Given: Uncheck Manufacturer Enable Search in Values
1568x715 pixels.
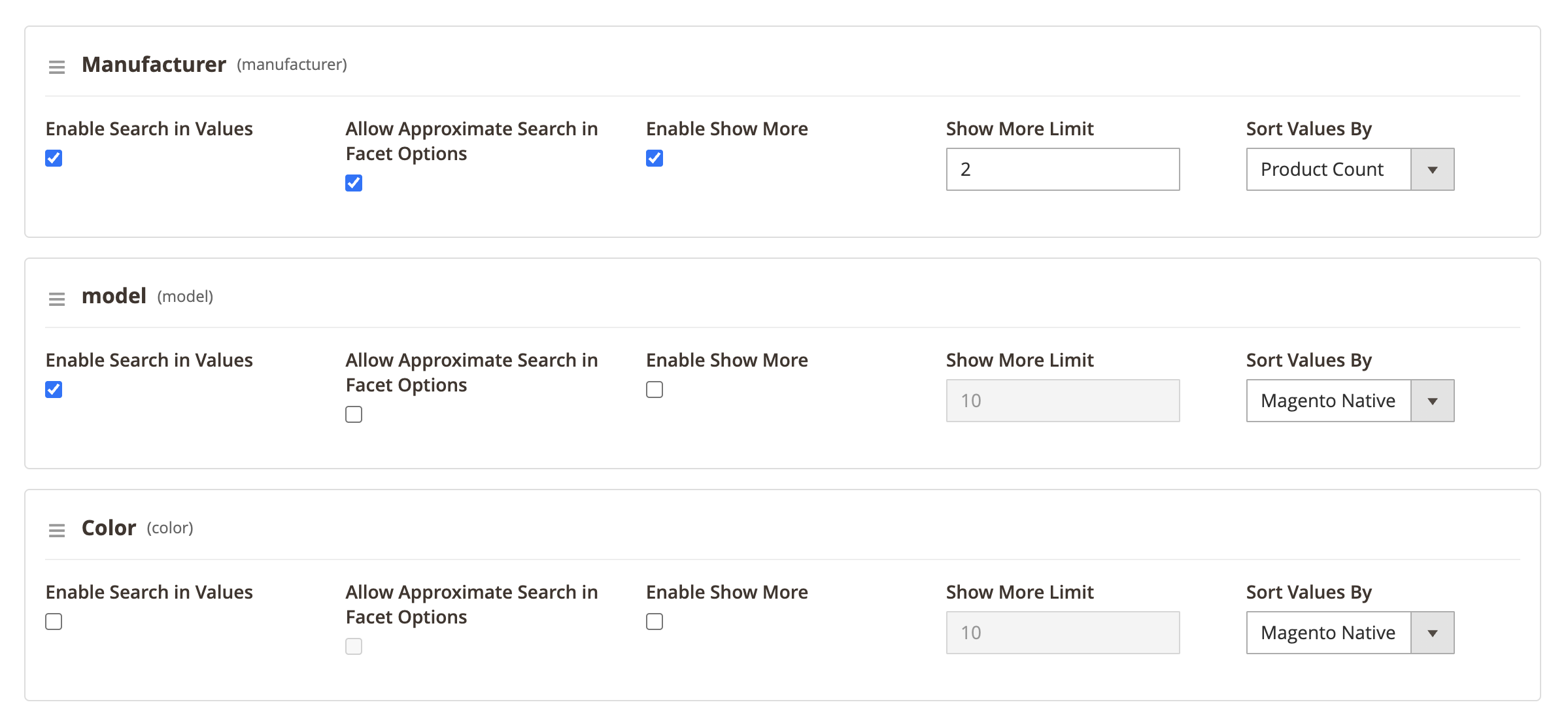Looking at the screenshot, I should [x=54, y=158].
